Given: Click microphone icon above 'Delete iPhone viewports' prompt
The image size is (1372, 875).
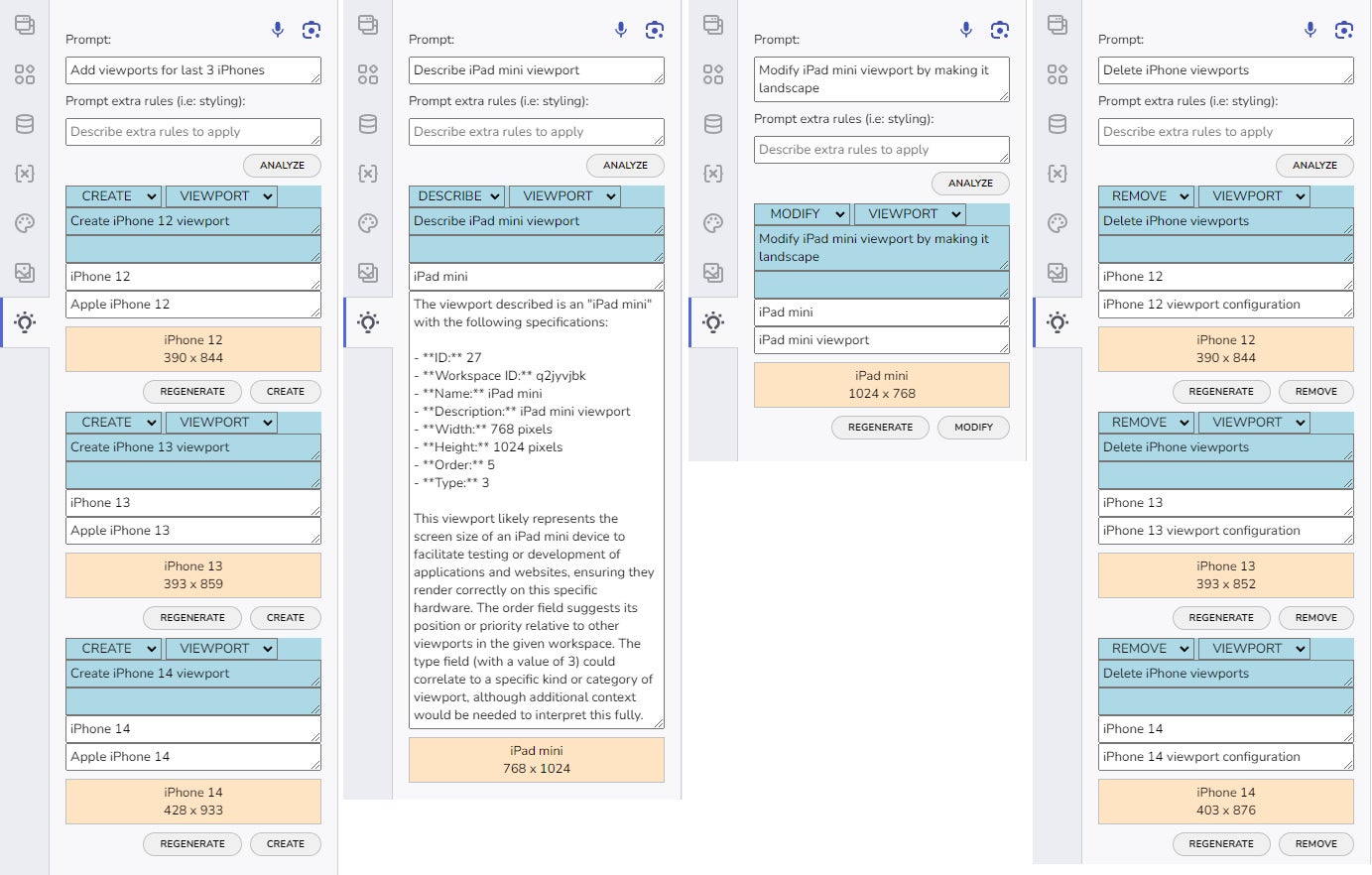Looking at the screenshot, I should (x=1310, y=30).
